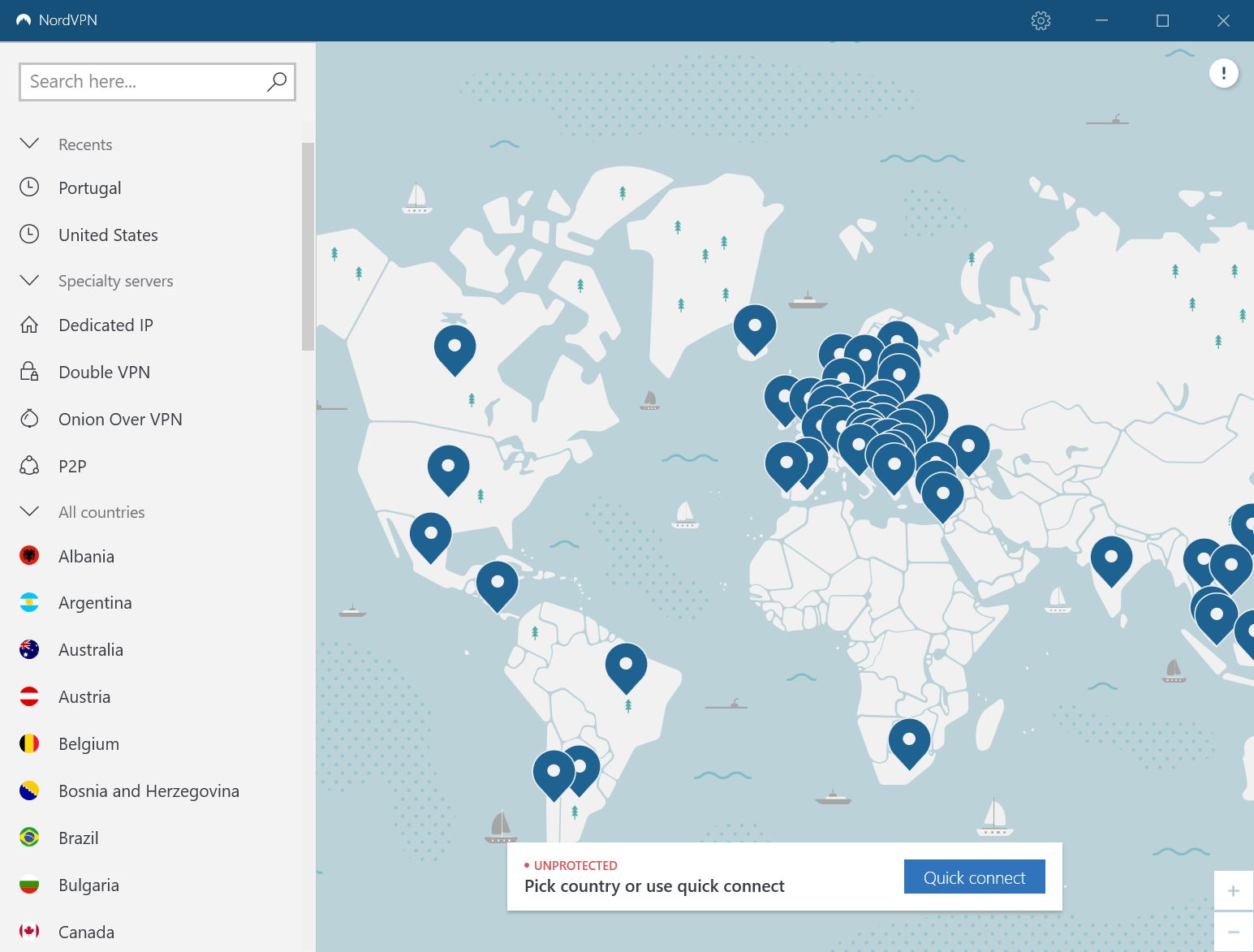1254x952 pixels.
Task: Click the Bulgaria flag icon
Action: click(x=29, y=885)
